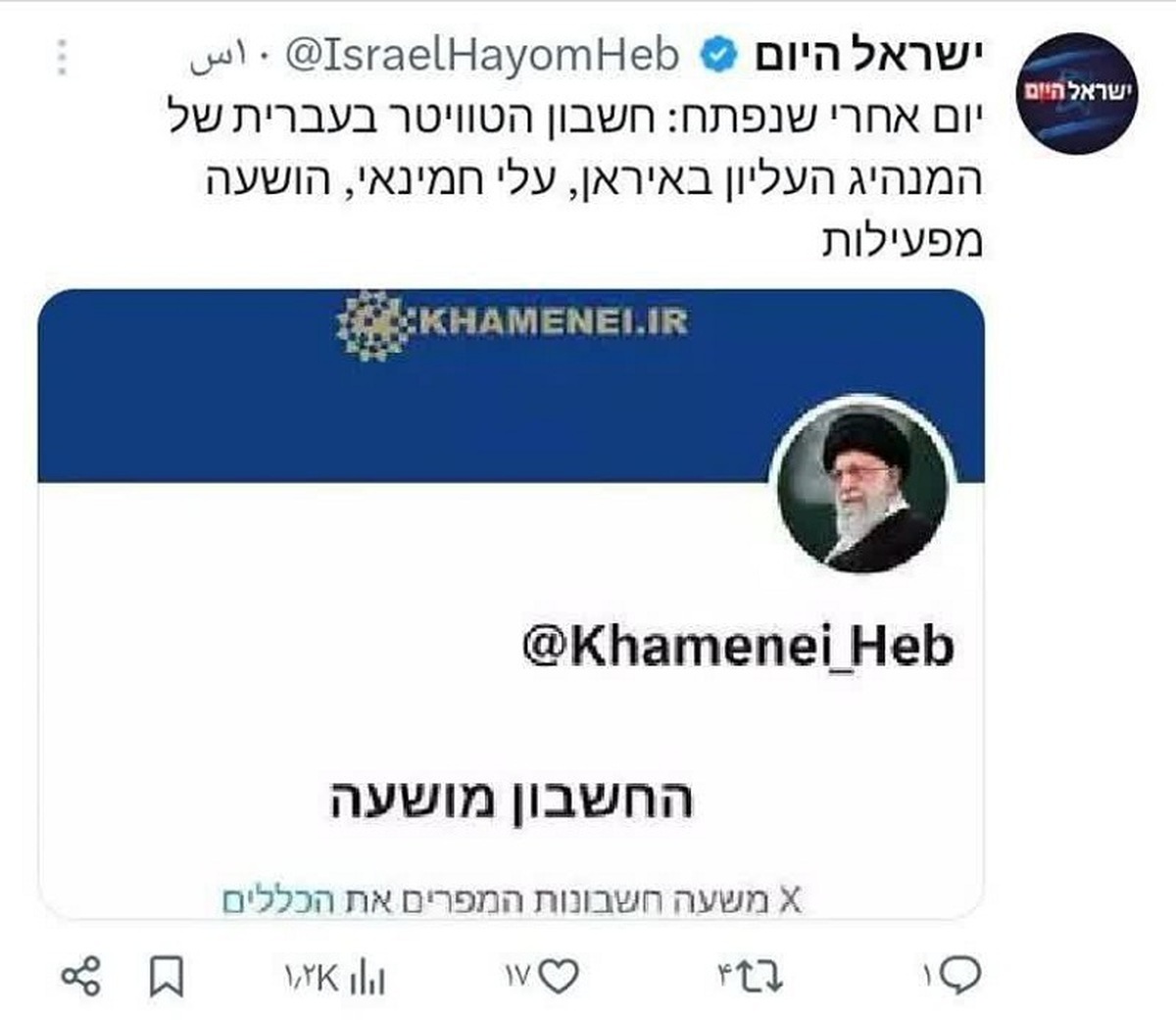1176x1020 pixels.
Task: Click the החשבון מושעה heading
Action: pyautogui.click(x=511, y=801)
